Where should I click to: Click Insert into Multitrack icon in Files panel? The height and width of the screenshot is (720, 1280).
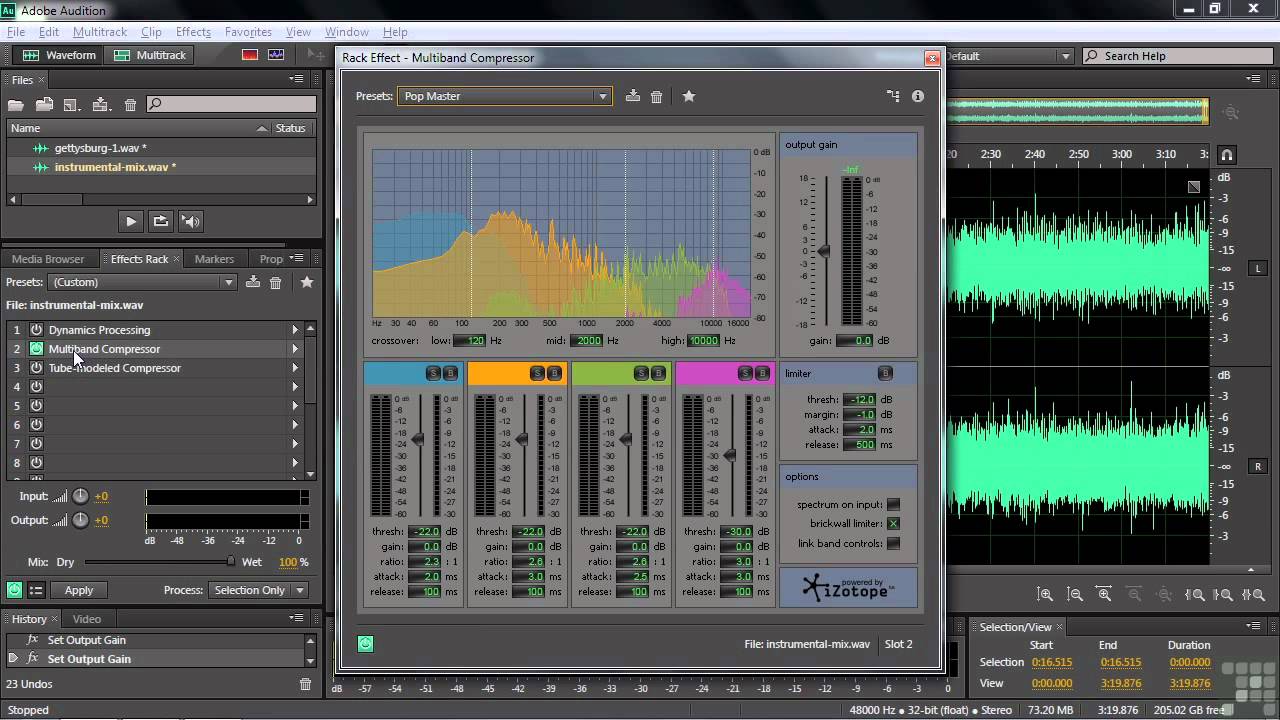point(101,105)
